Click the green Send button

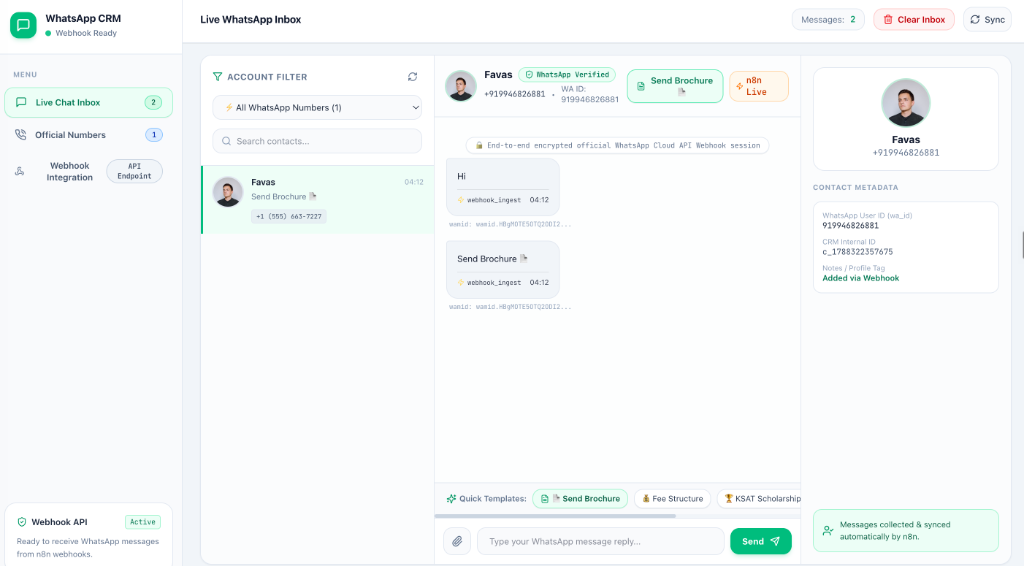[761, 541]
